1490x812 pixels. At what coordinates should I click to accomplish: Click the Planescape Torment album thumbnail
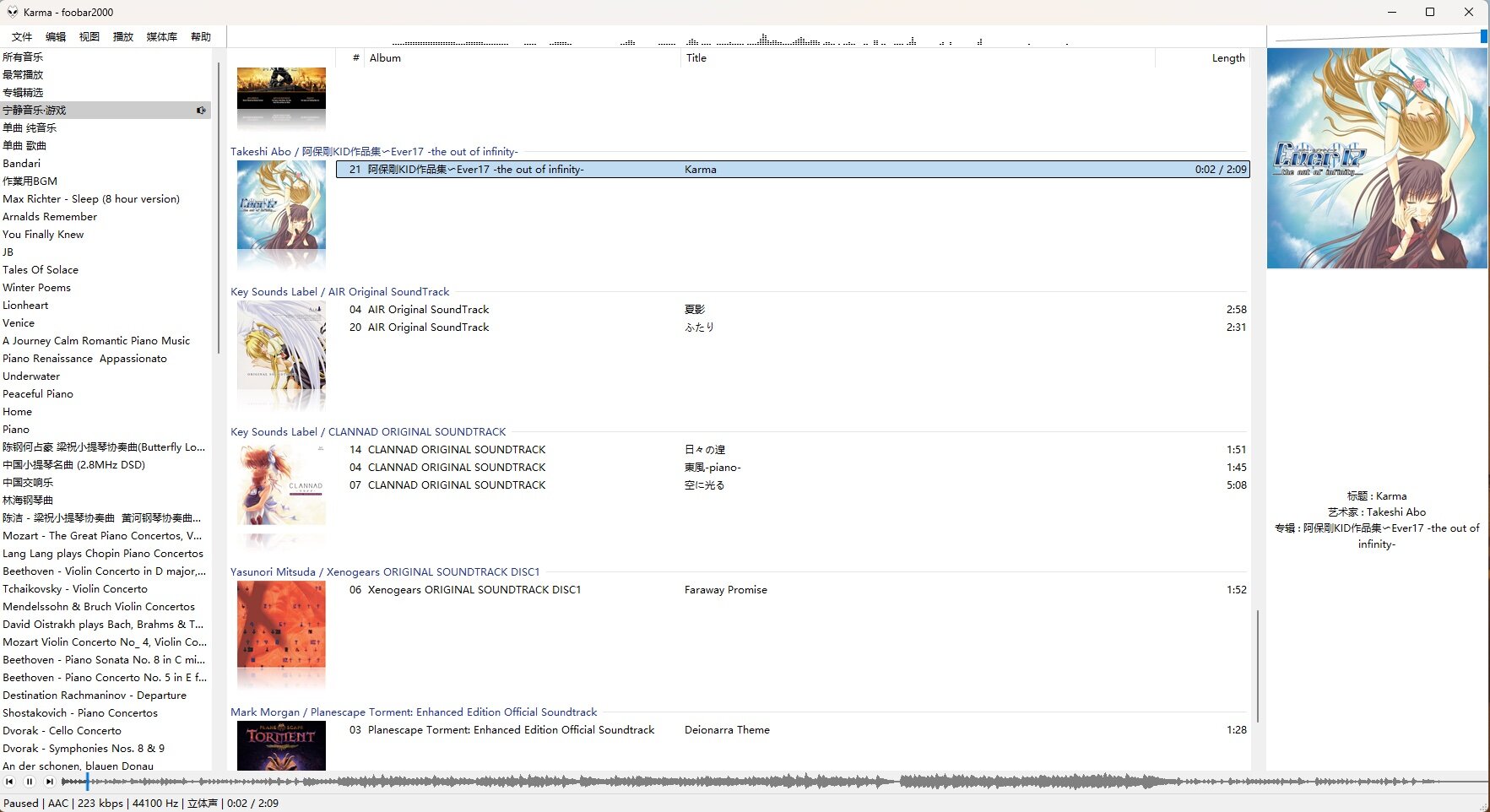[281, 745]
